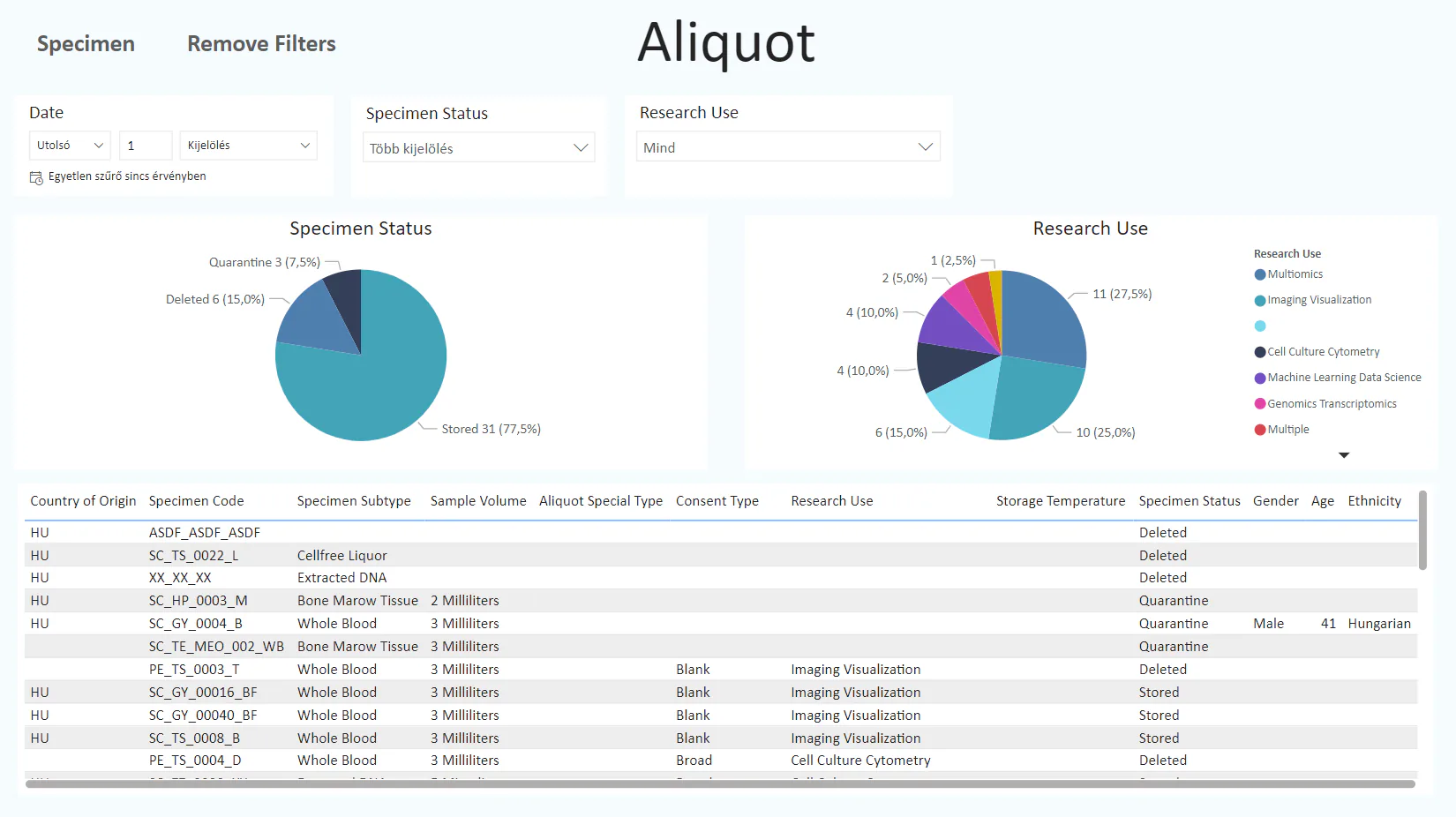Click Genomics Transcriptomics legend entry
Image resolution: width=1456 pixels, height=817 pixels.
[1325, 404]
